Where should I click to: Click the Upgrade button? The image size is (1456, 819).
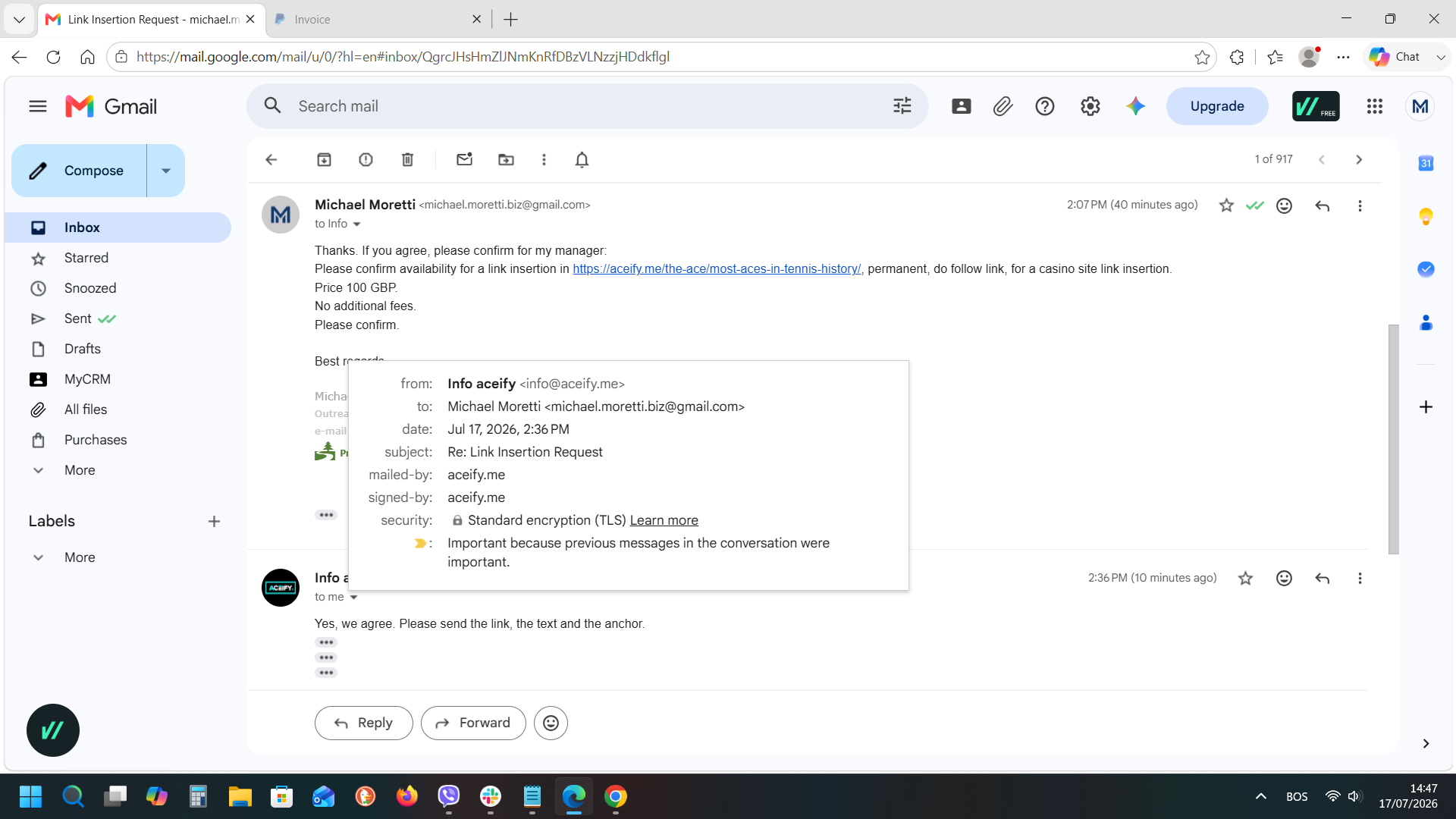(1217, 106)
